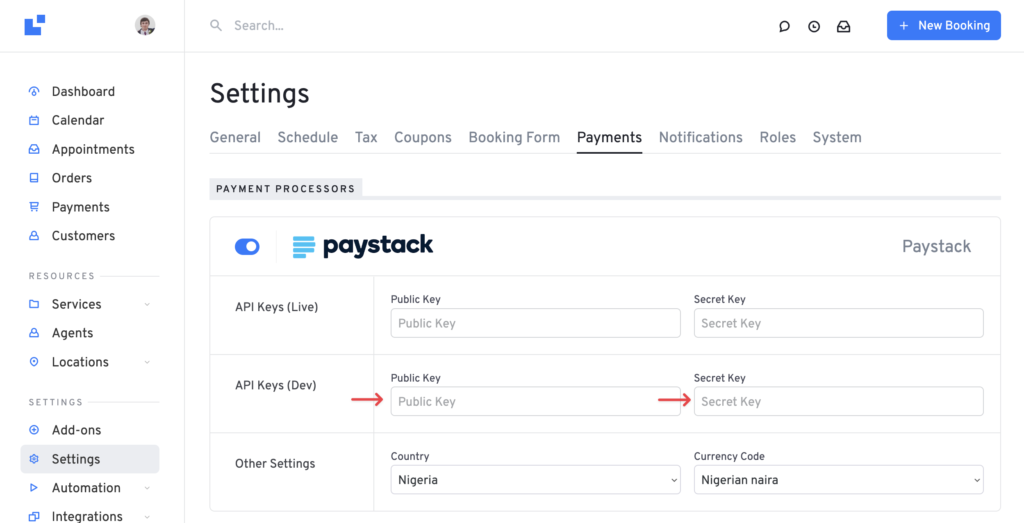
Task: Select the Payments settings tab
Action: (609, 138)
